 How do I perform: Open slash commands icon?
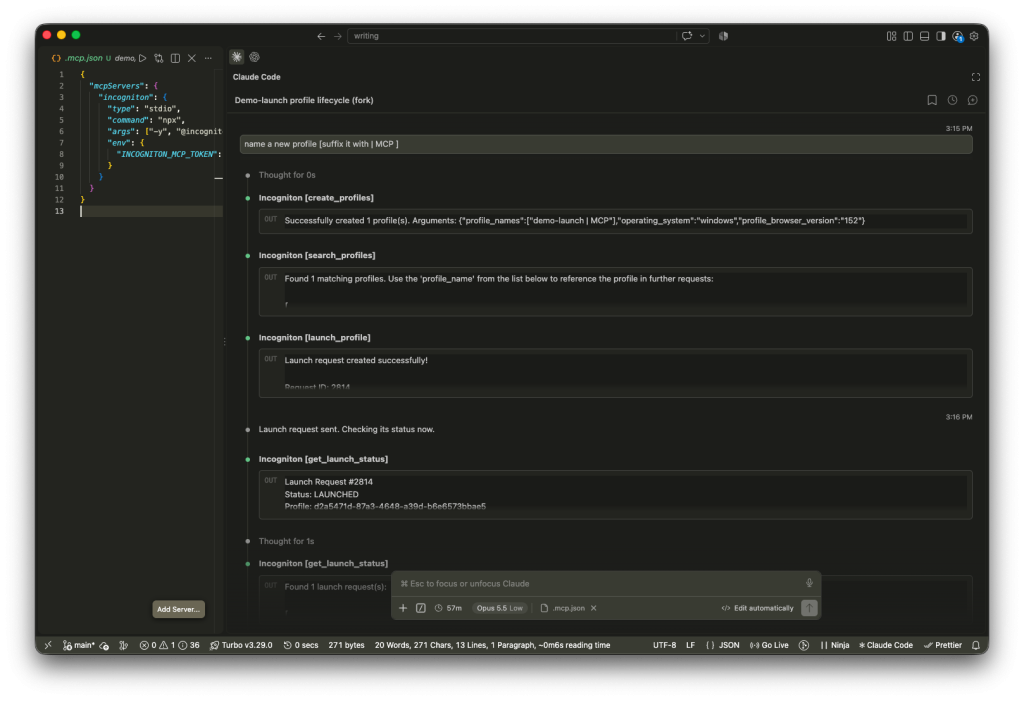click(x=421, y=608)
